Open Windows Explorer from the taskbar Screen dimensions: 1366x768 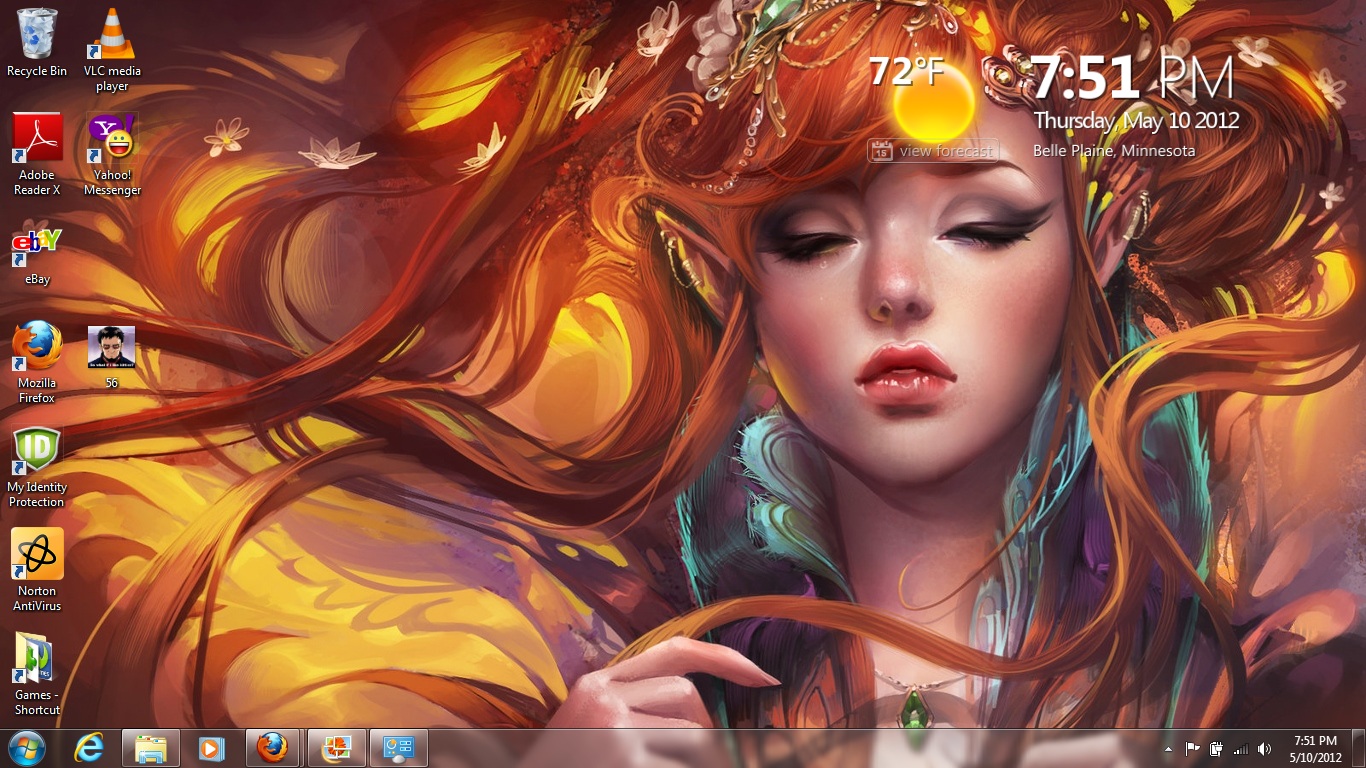pos(151,748)
